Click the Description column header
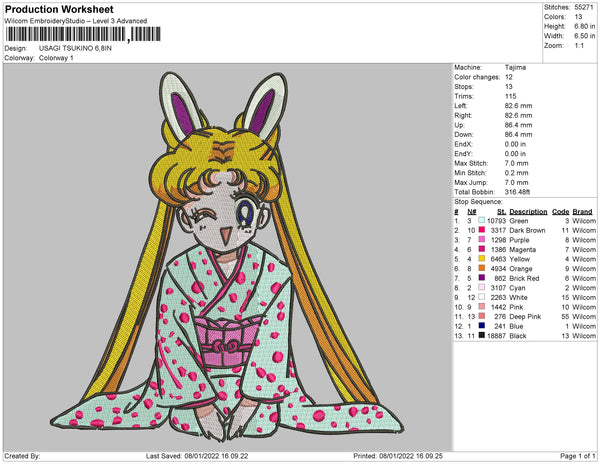The width and height of the screenshot is (600, 464). click(x=528, y=212)
